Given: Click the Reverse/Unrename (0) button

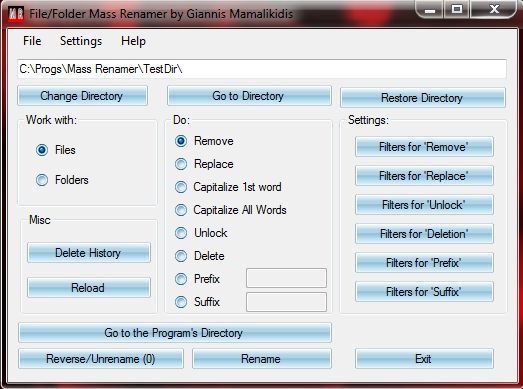Looking at the screenshot, I should coord(101,359).
